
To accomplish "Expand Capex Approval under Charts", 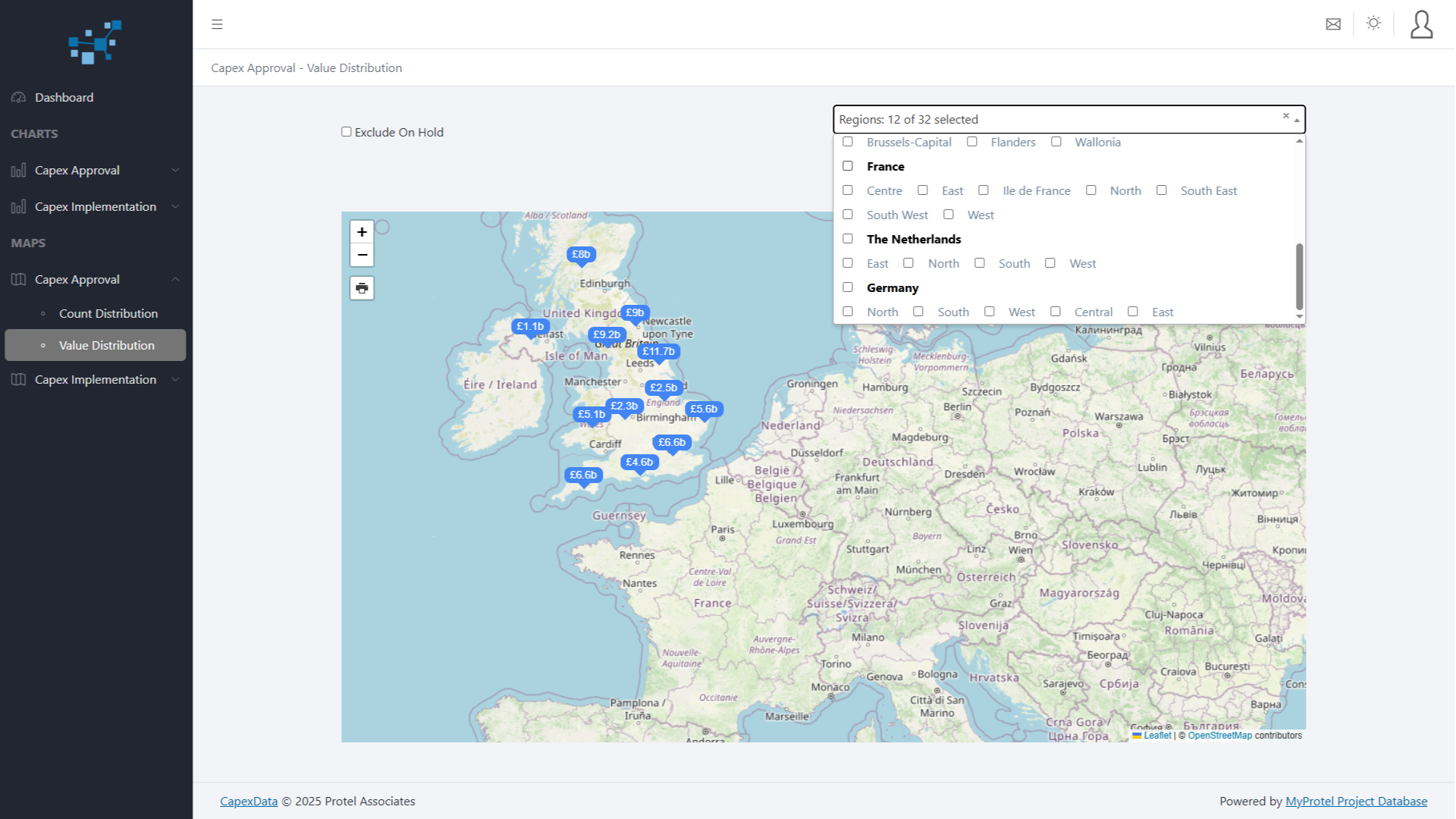I will tap(95, 171).
